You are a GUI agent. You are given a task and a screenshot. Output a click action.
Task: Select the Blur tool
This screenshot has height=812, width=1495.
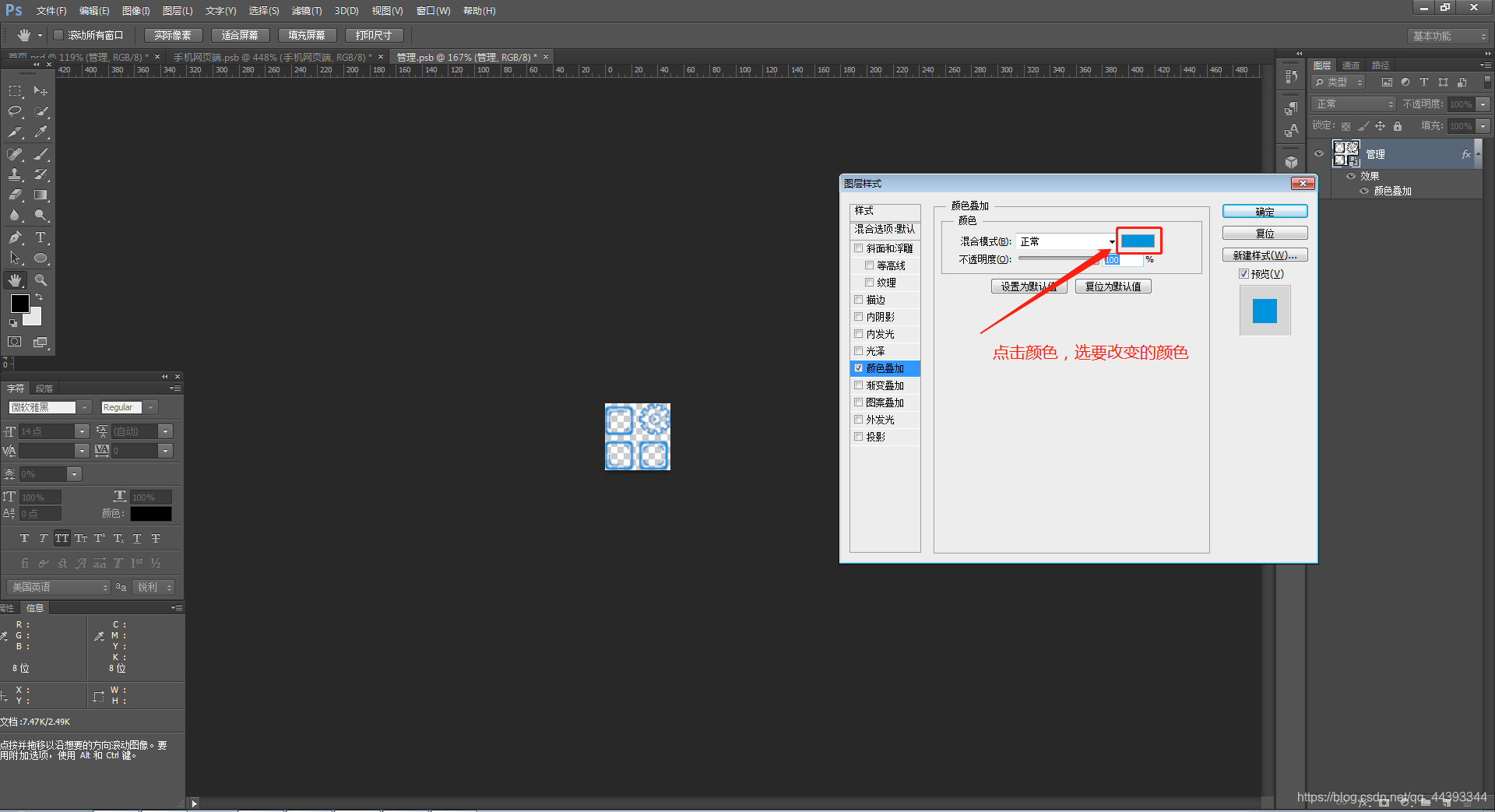15,216
